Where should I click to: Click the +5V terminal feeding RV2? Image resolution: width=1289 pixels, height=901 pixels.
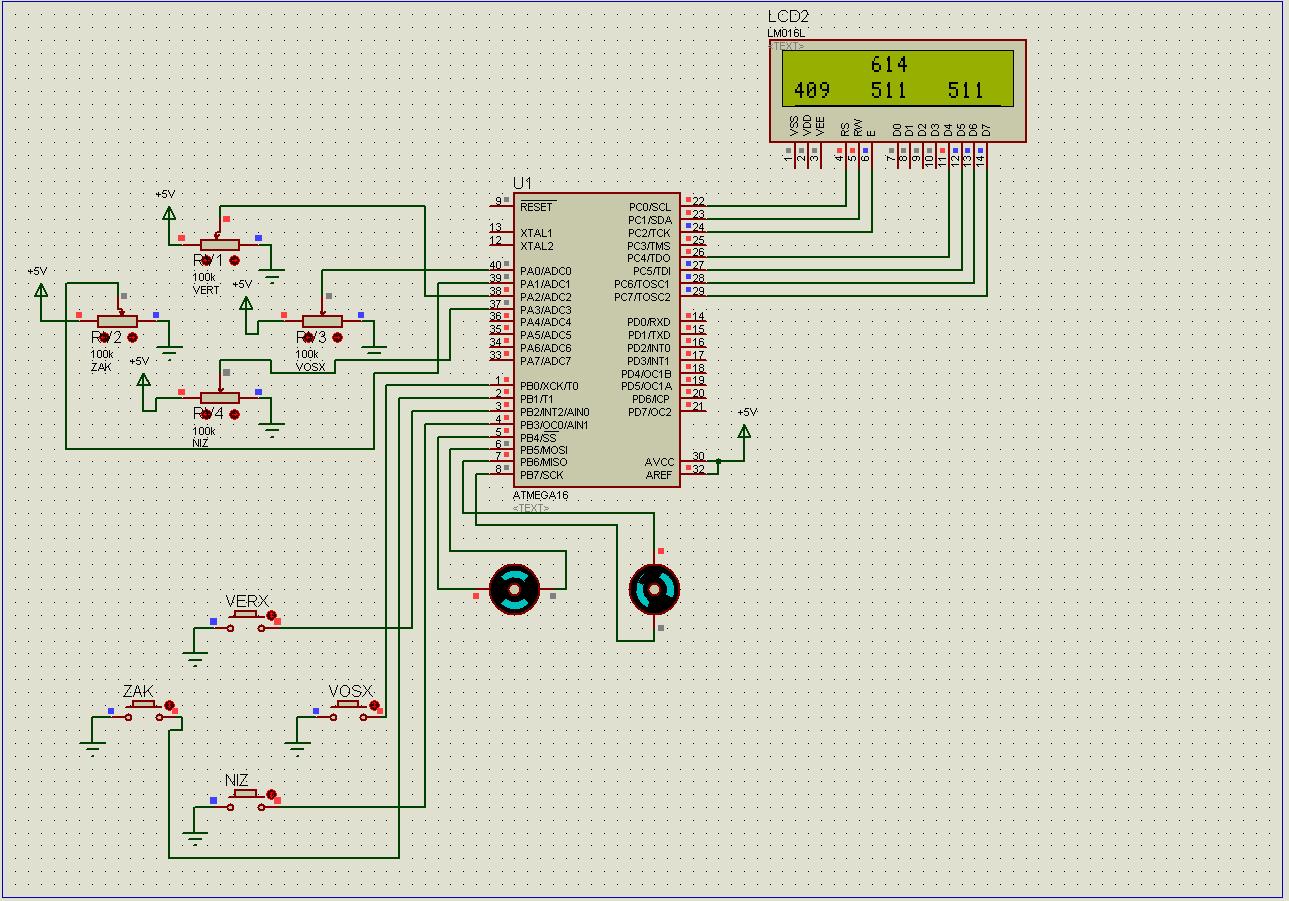point(41,290)
